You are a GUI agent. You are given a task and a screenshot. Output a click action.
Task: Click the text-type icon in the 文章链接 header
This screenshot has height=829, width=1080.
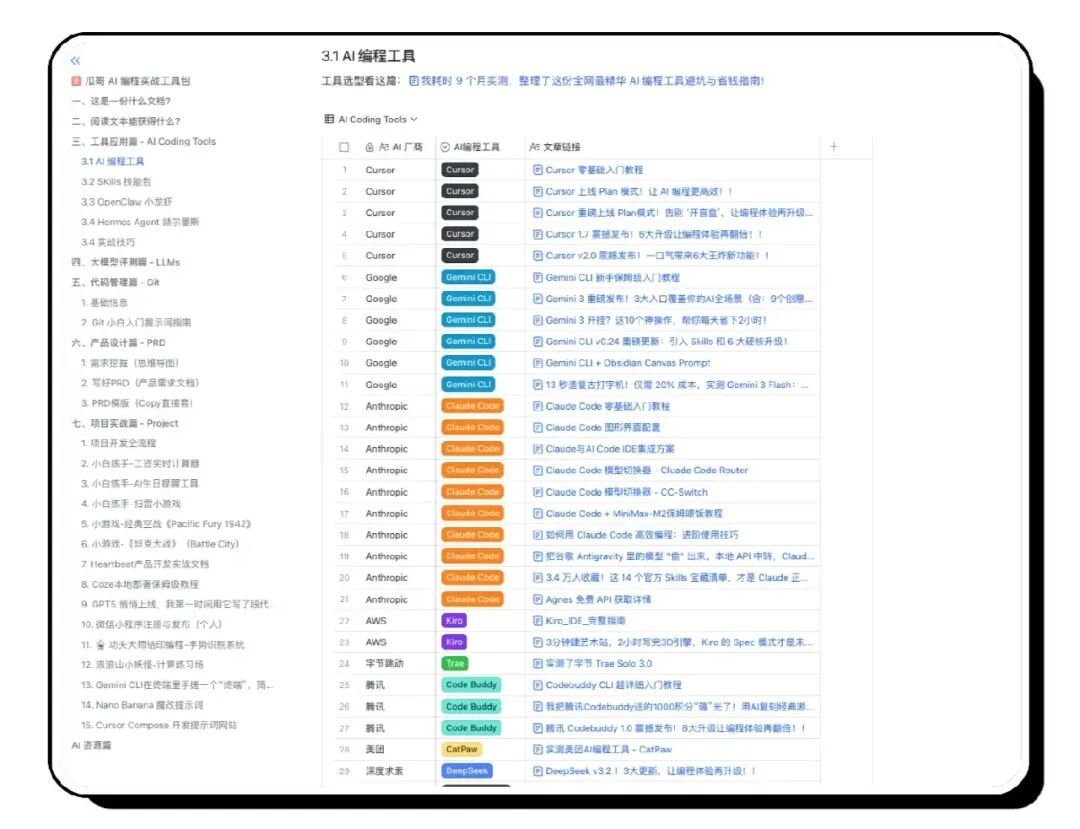[534, 147]
